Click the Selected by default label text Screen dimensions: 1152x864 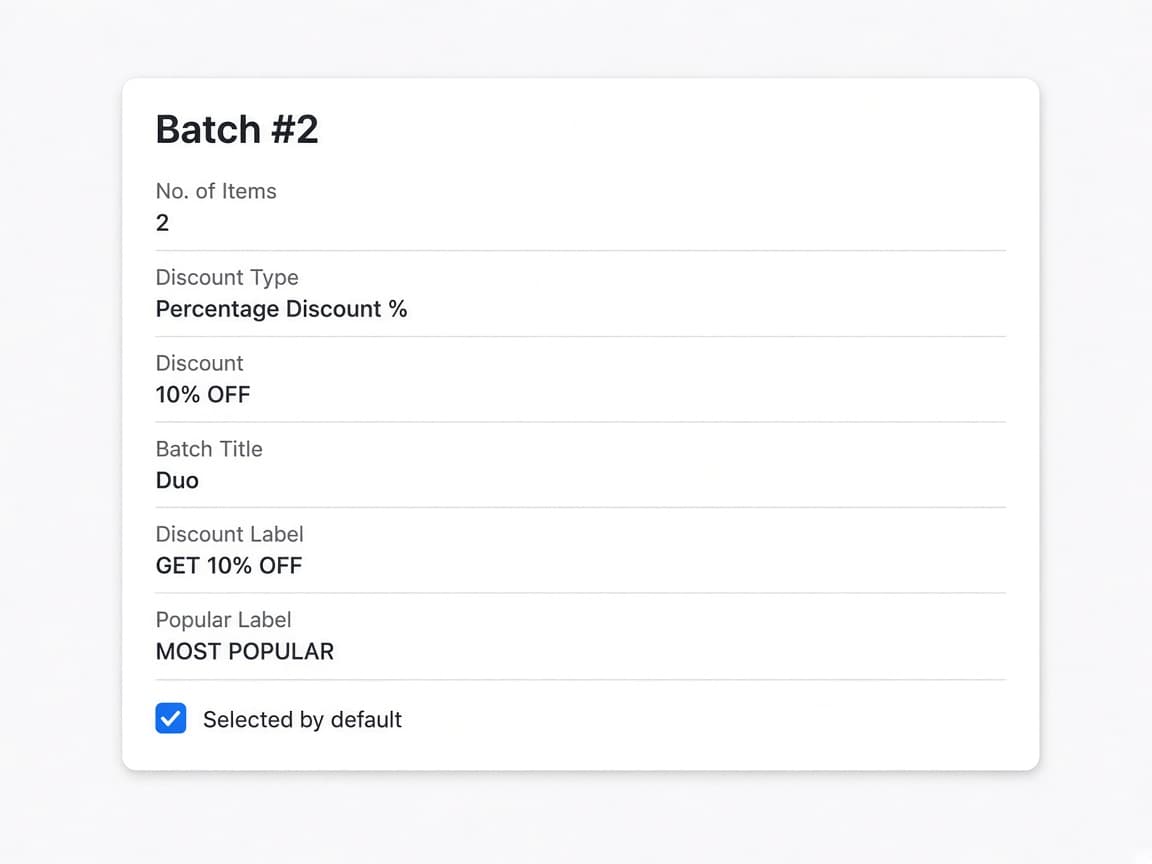click(302, 719)
